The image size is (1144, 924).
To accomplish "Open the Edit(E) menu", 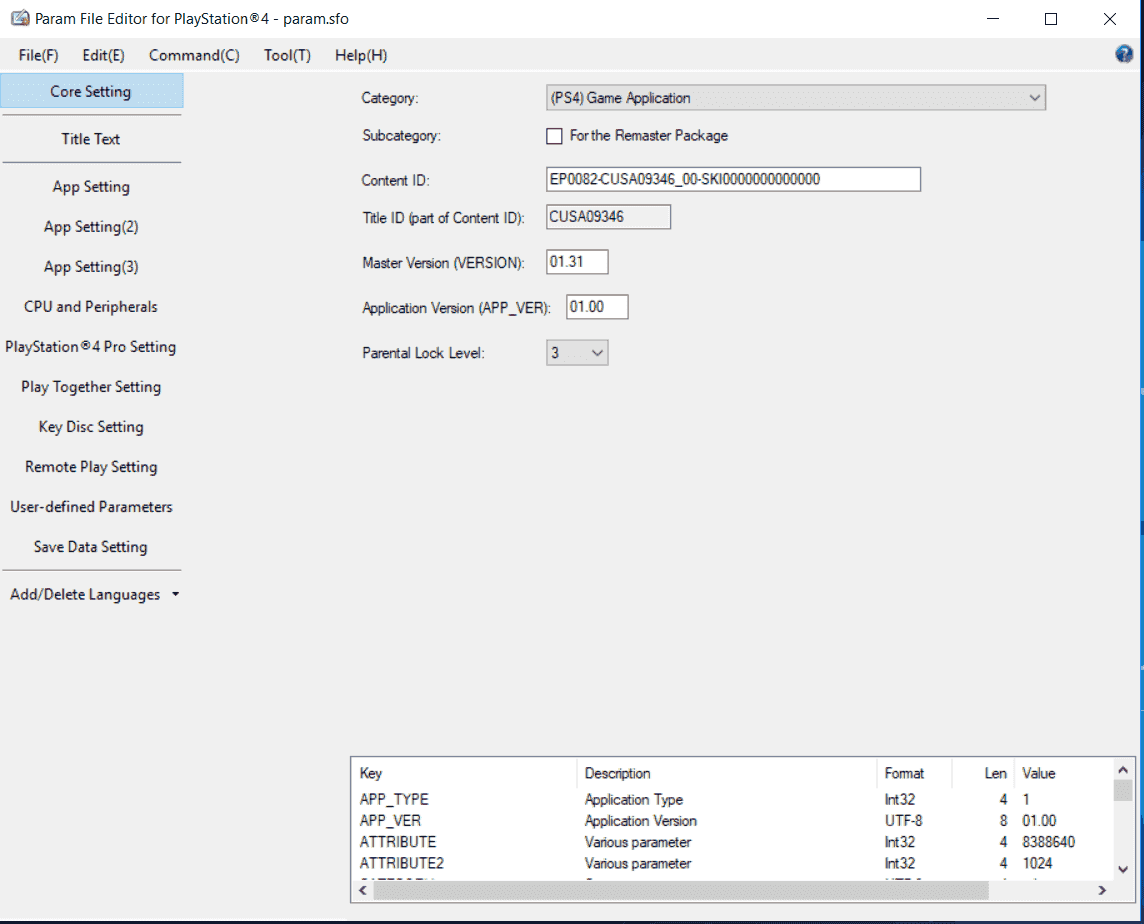I will (103, 55).
